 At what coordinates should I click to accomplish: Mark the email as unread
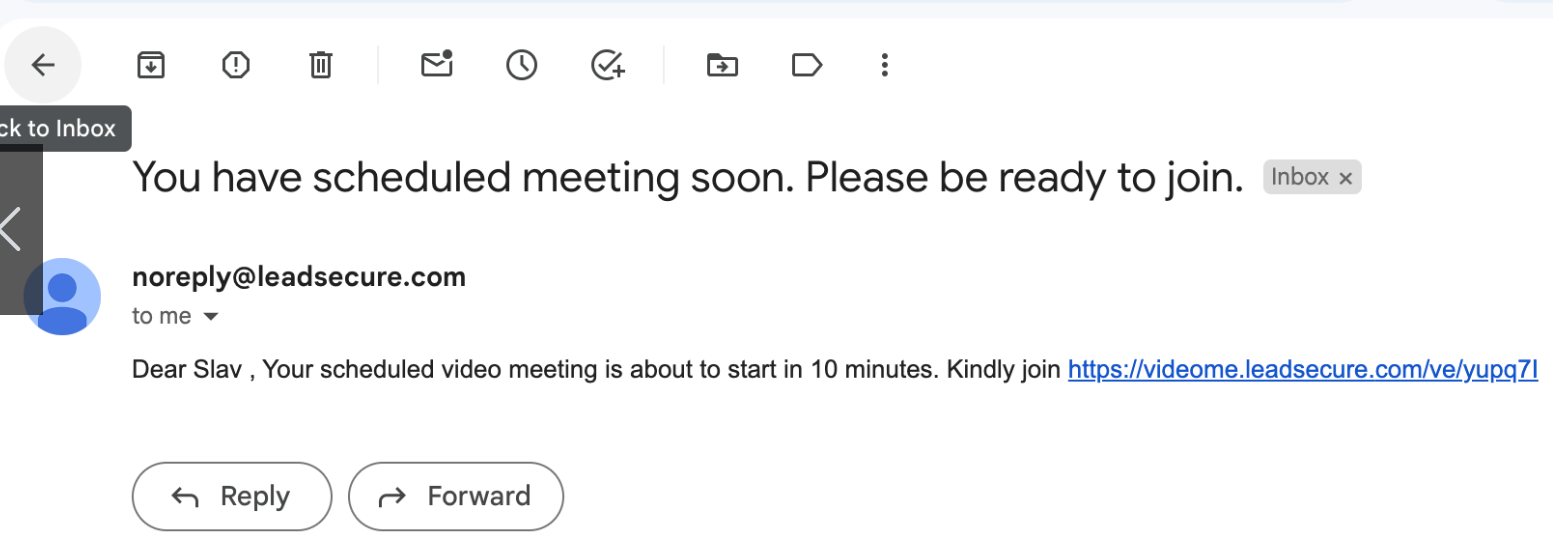coord(436,65)
